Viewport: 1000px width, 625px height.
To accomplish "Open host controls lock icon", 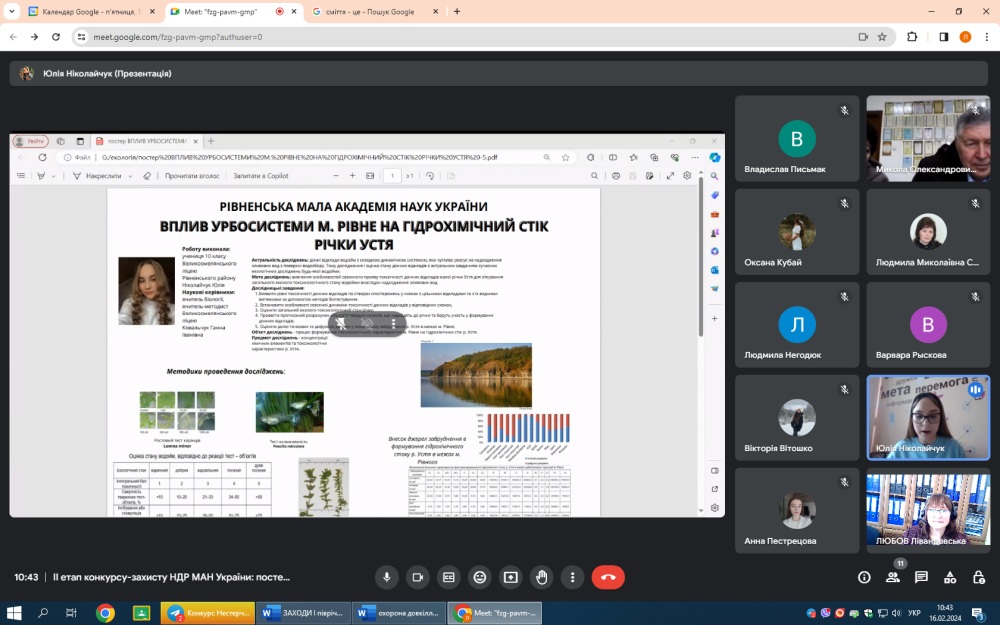I will point(978,577).
